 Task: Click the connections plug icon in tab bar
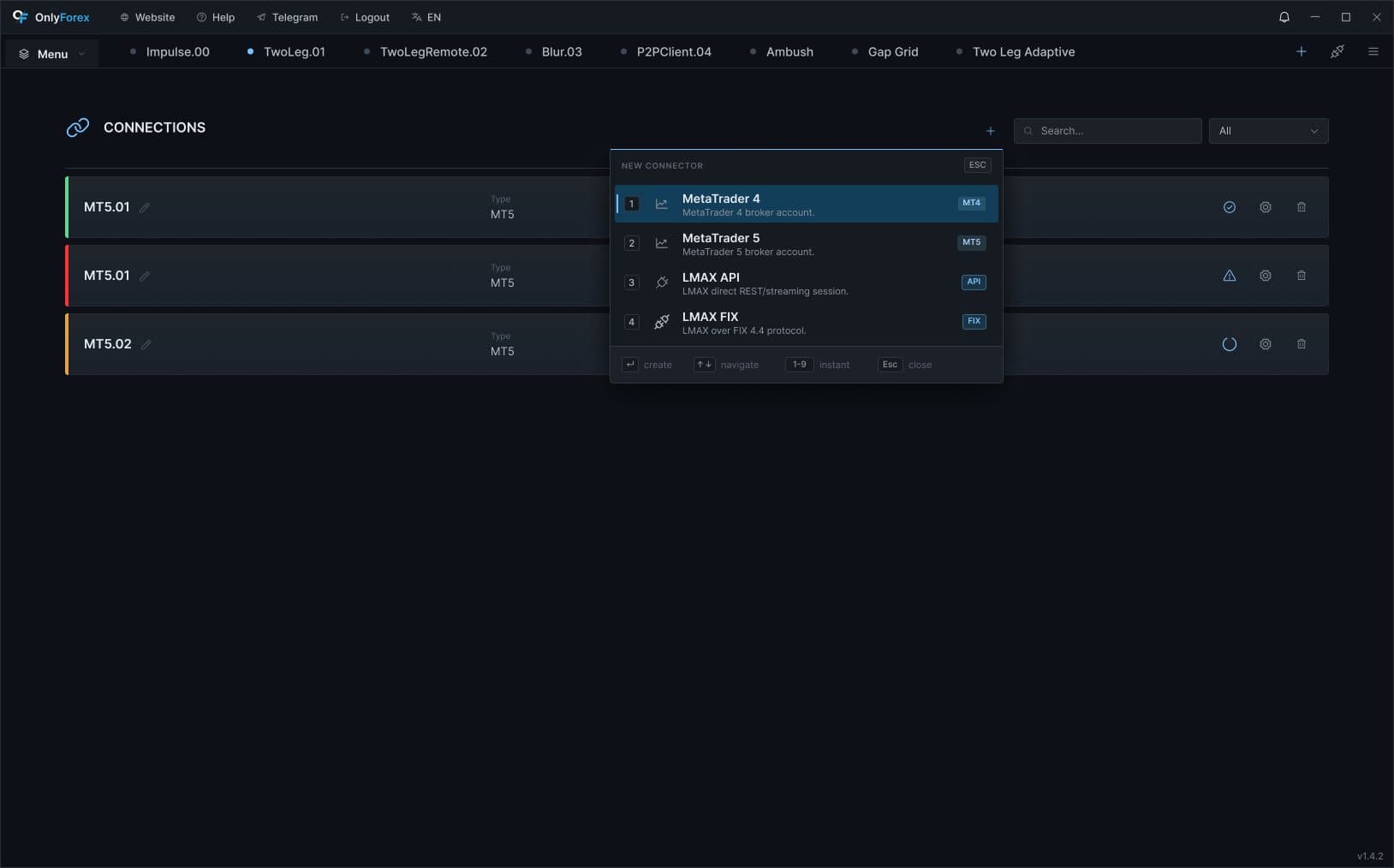click(1337, 51)
